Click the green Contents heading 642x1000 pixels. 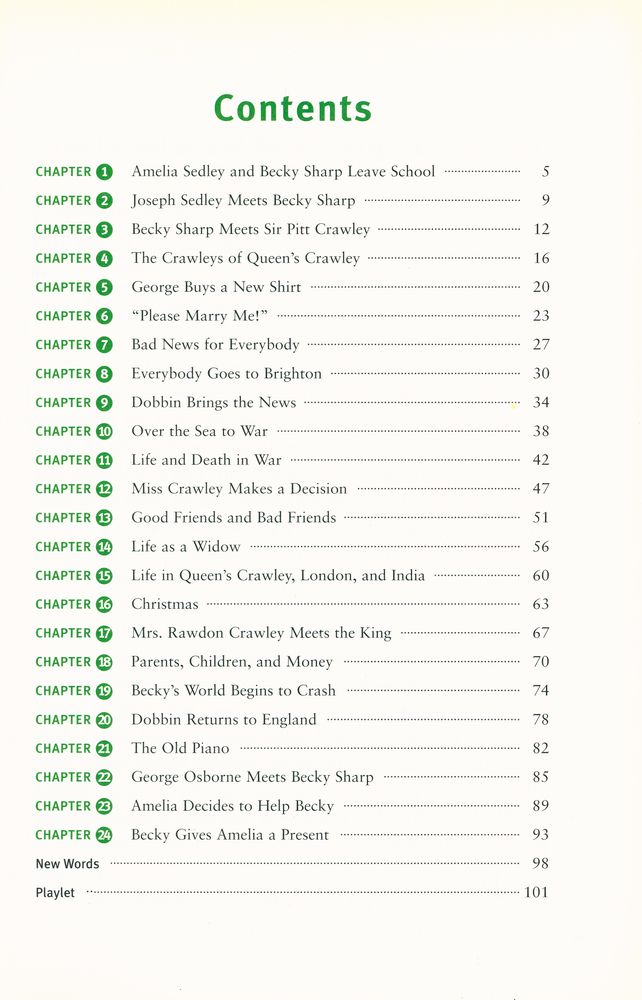(x=293, y=108)
